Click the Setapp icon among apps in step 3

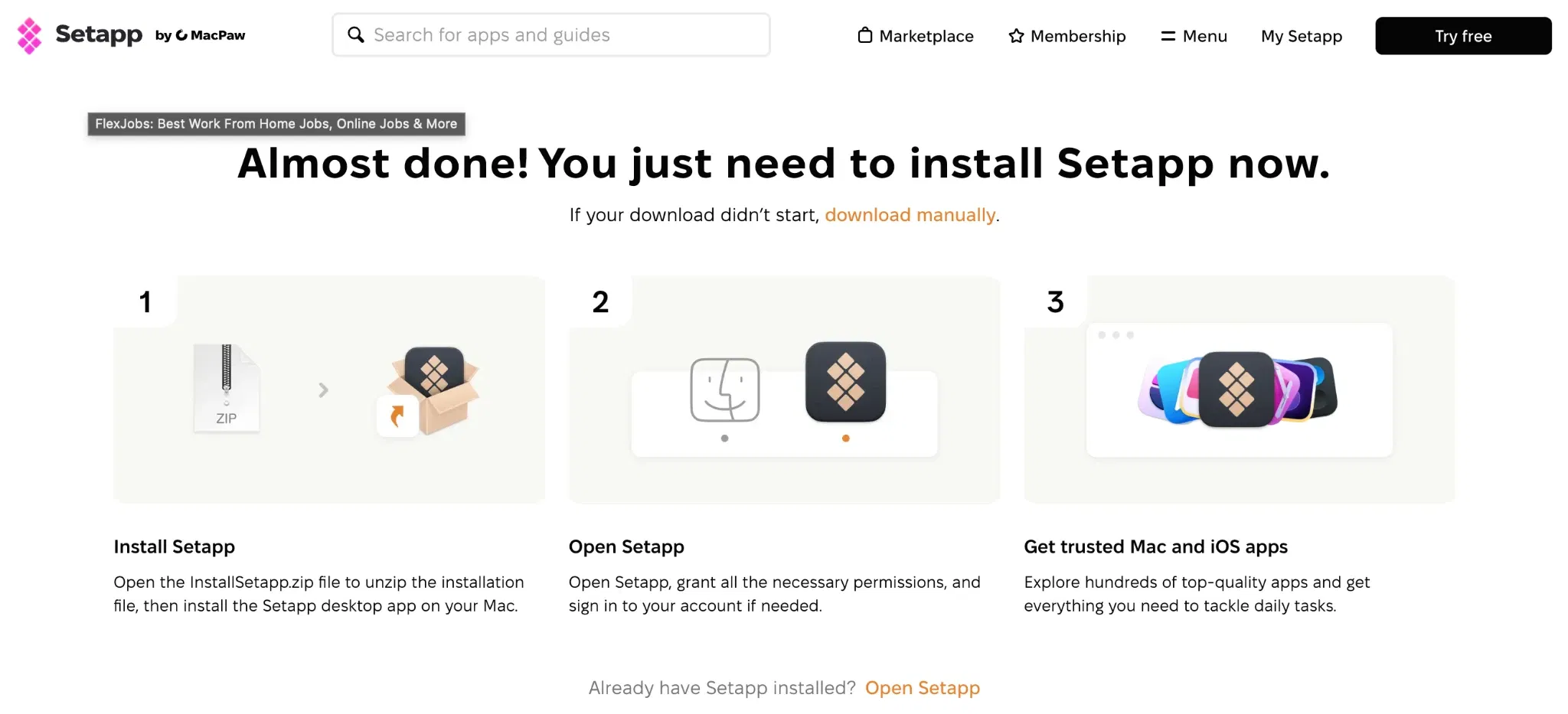coord(1236,390)
